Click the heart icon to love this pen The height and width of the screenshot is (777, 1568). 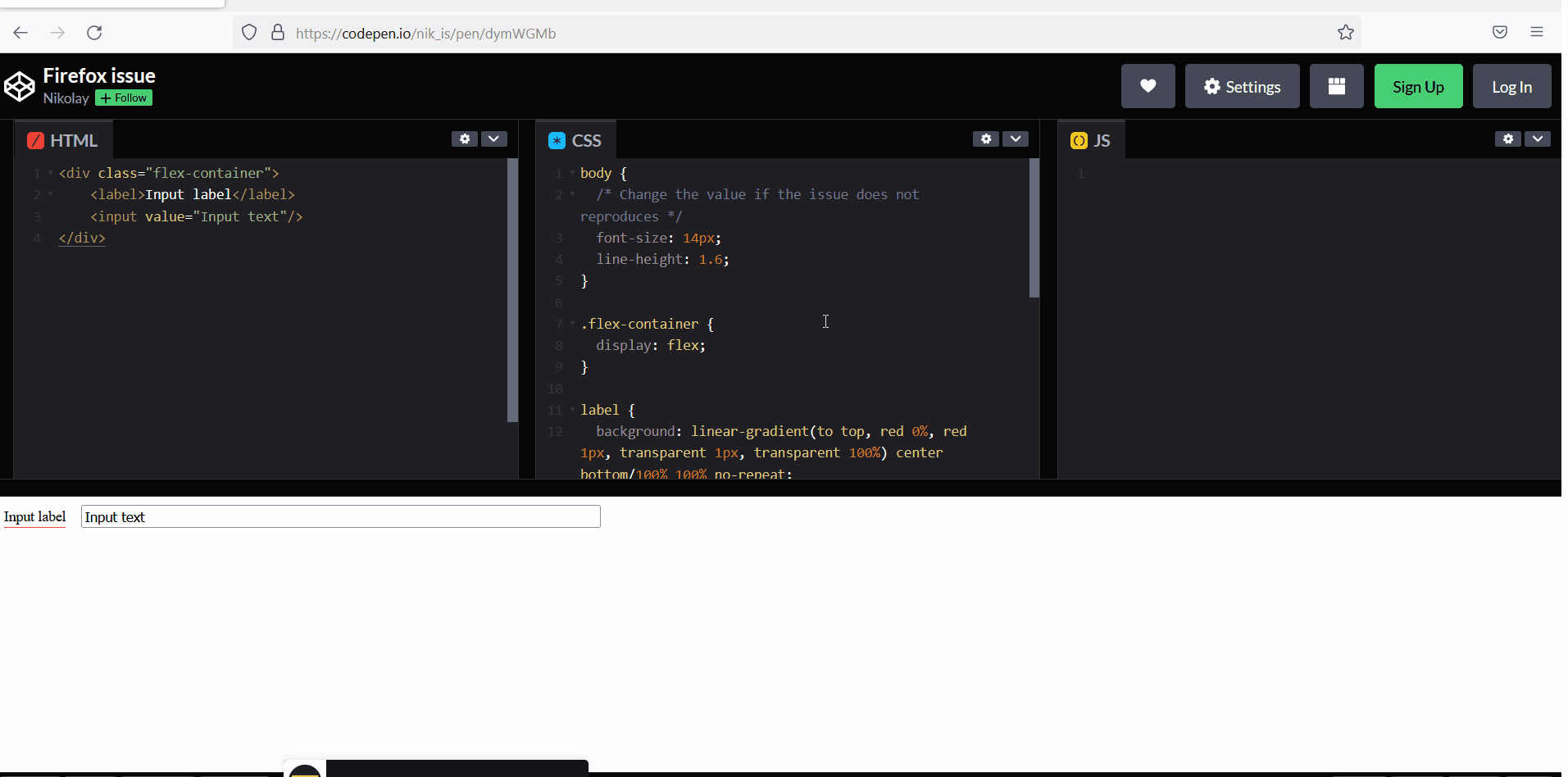[1148, 85]
